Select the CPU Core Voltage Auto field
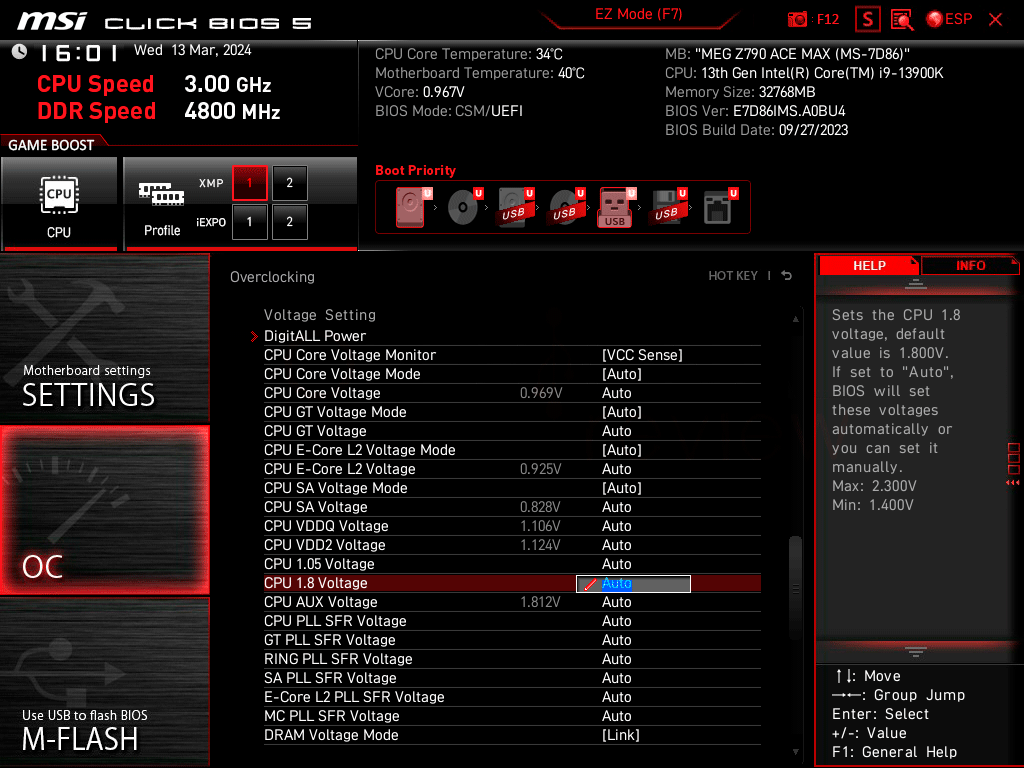This screenshot has width=1024, height=768. pyautogui.click(x=616, y=393)
